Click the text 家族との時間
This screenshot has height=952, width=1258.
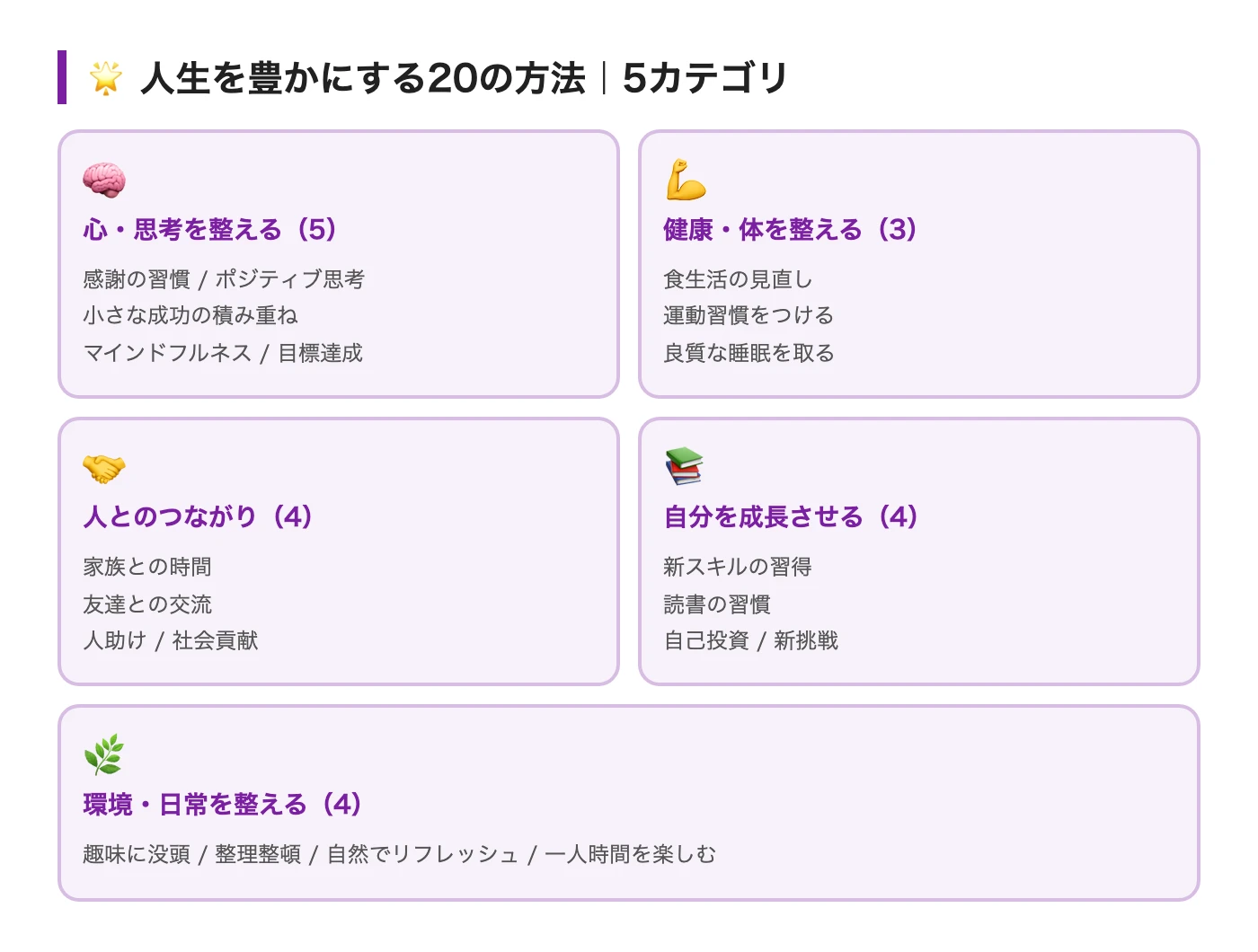pyautogui.click(x=147, y=567)
